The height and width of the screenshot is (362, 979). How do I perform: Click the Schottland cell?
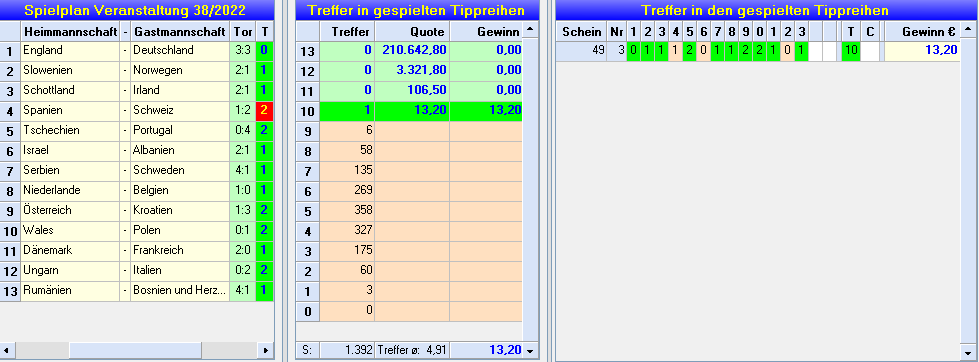pos(70,90)
